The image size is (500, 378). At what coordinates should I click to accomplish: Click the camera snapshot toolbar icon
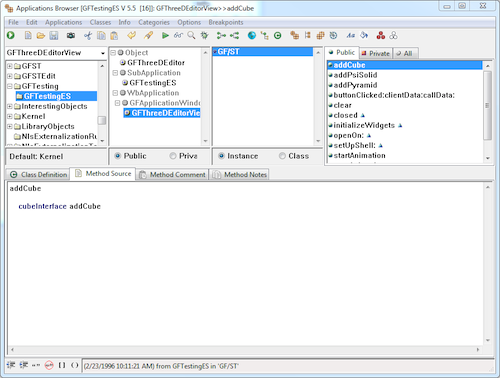(x=71, y=35)
